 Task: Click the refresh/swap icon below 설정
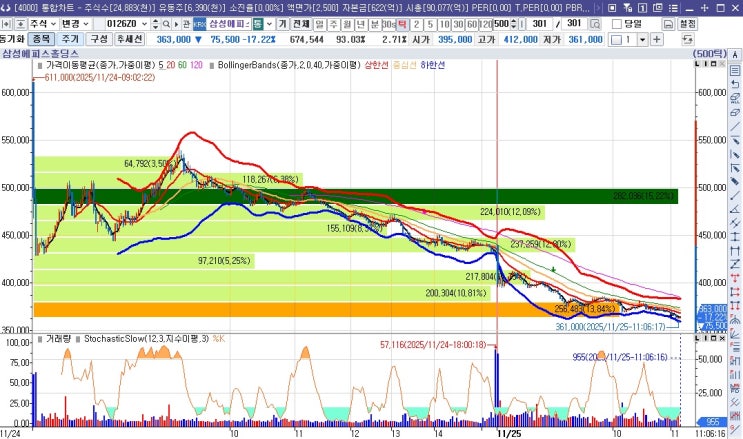[x=688, y=39]
